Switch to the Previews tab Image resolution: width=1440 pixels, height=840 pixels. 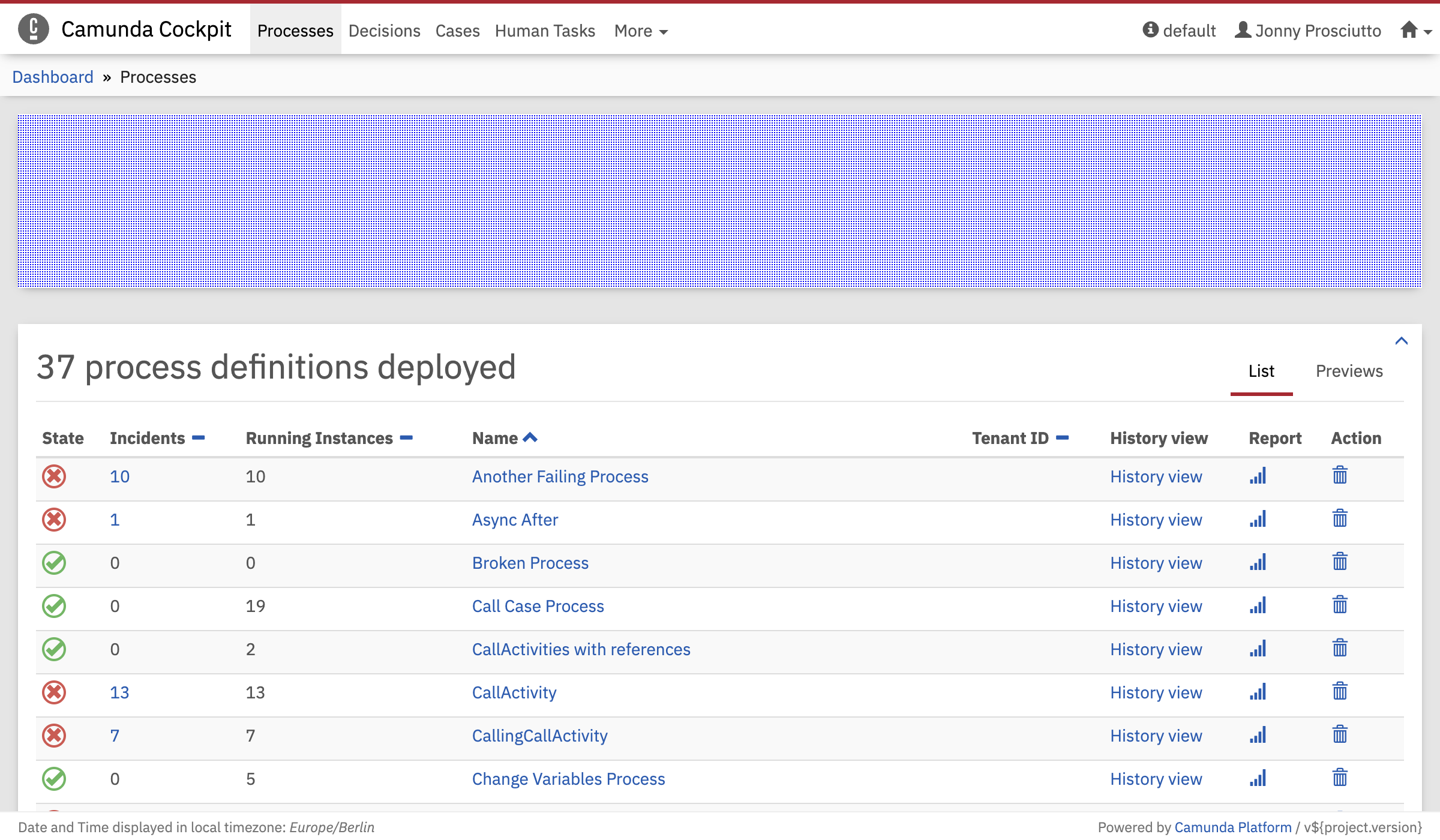1349,371
